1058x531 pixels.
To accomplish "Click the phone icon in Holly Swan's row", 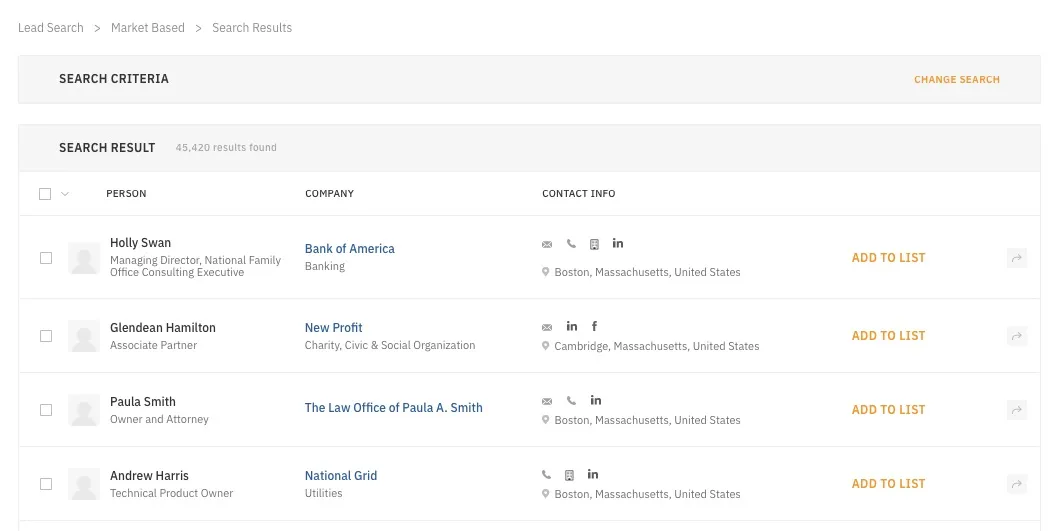I will pos(571,244).
